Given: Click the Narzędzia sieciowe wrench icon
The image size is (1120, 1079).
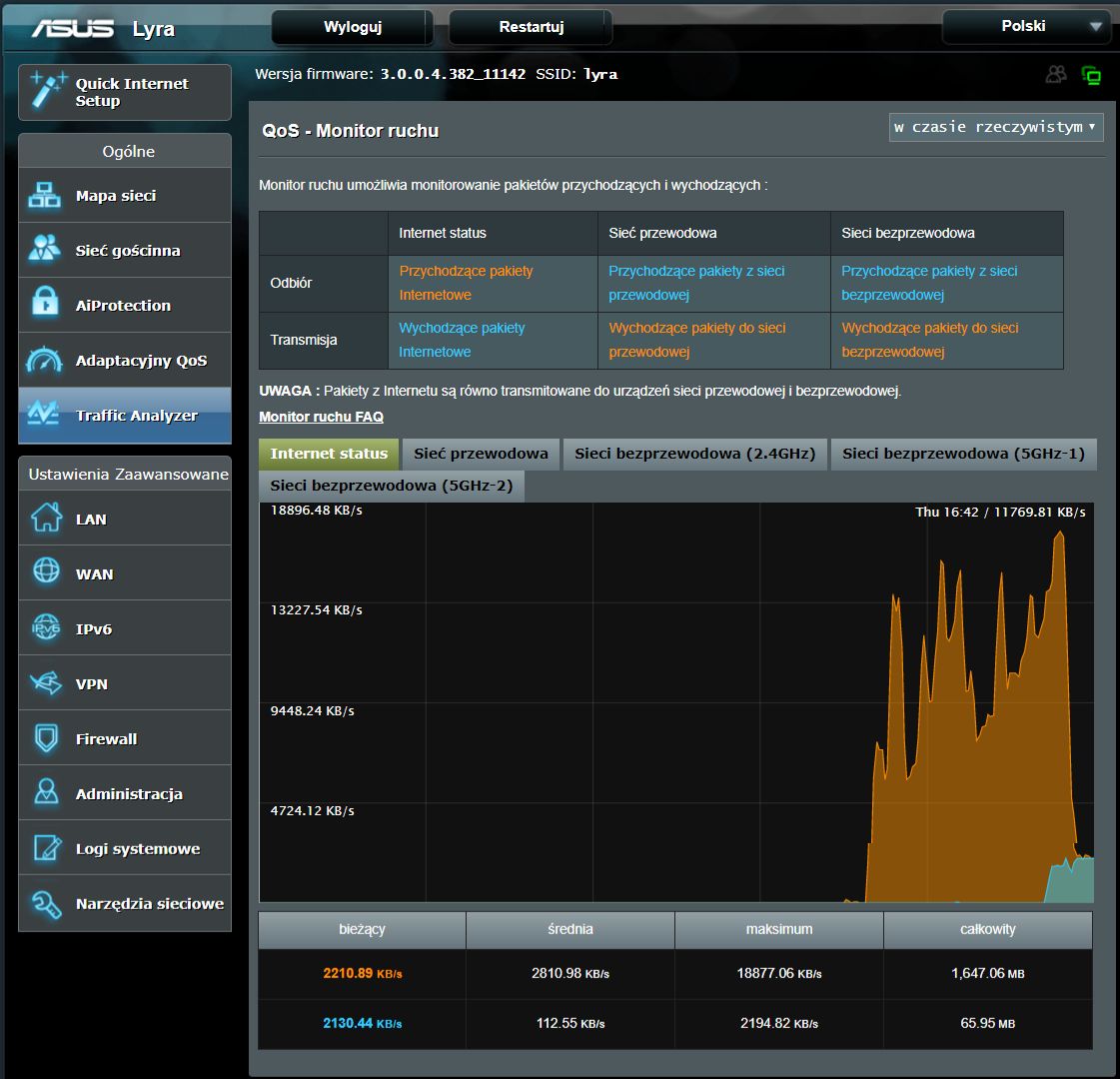Looking at the screenshot, I should pos(46,903).
